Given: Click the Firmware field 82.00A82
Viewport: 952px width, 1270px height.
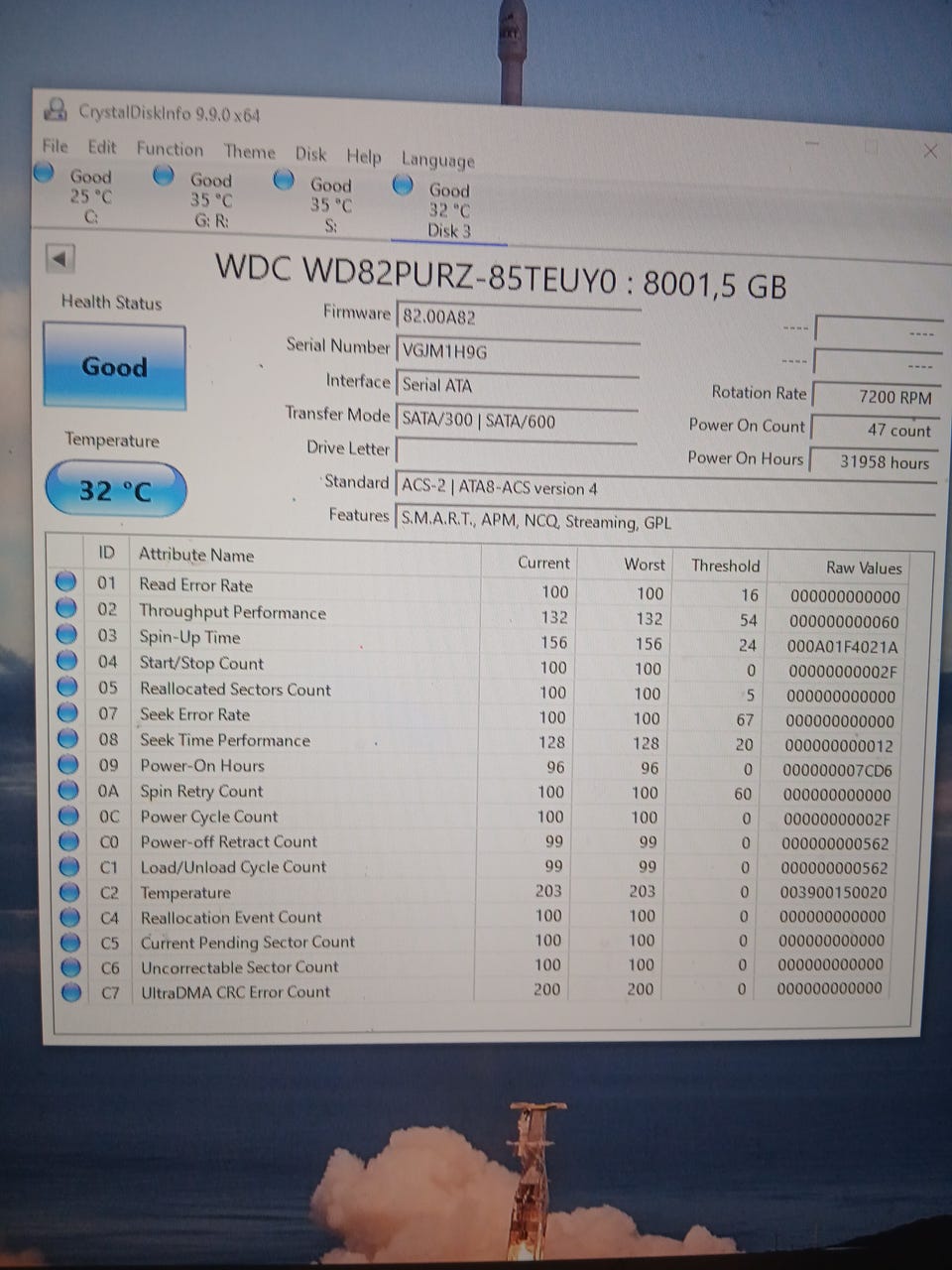Looking at the screenshot, I should click(x=517, y=317).
